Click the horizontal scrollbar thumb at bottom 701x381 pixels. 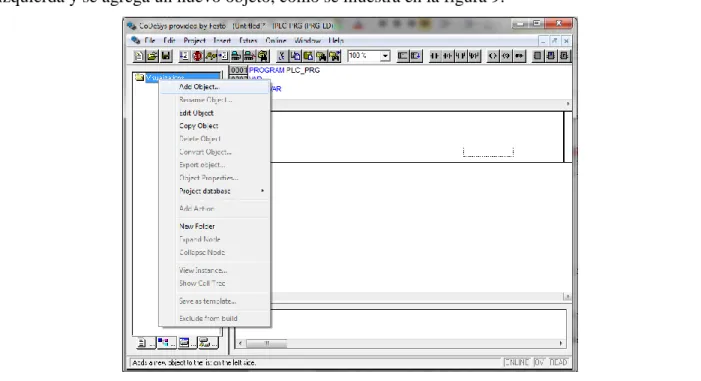coord(266,343)
